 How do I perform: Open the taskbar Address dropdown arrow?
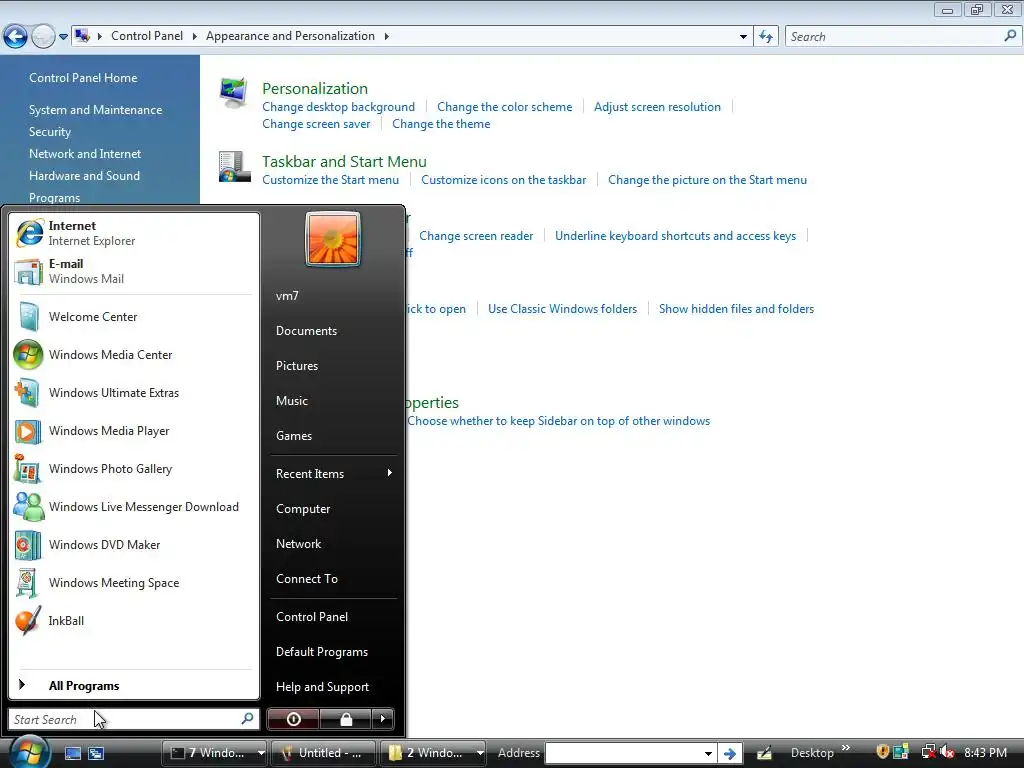(708, 754)
